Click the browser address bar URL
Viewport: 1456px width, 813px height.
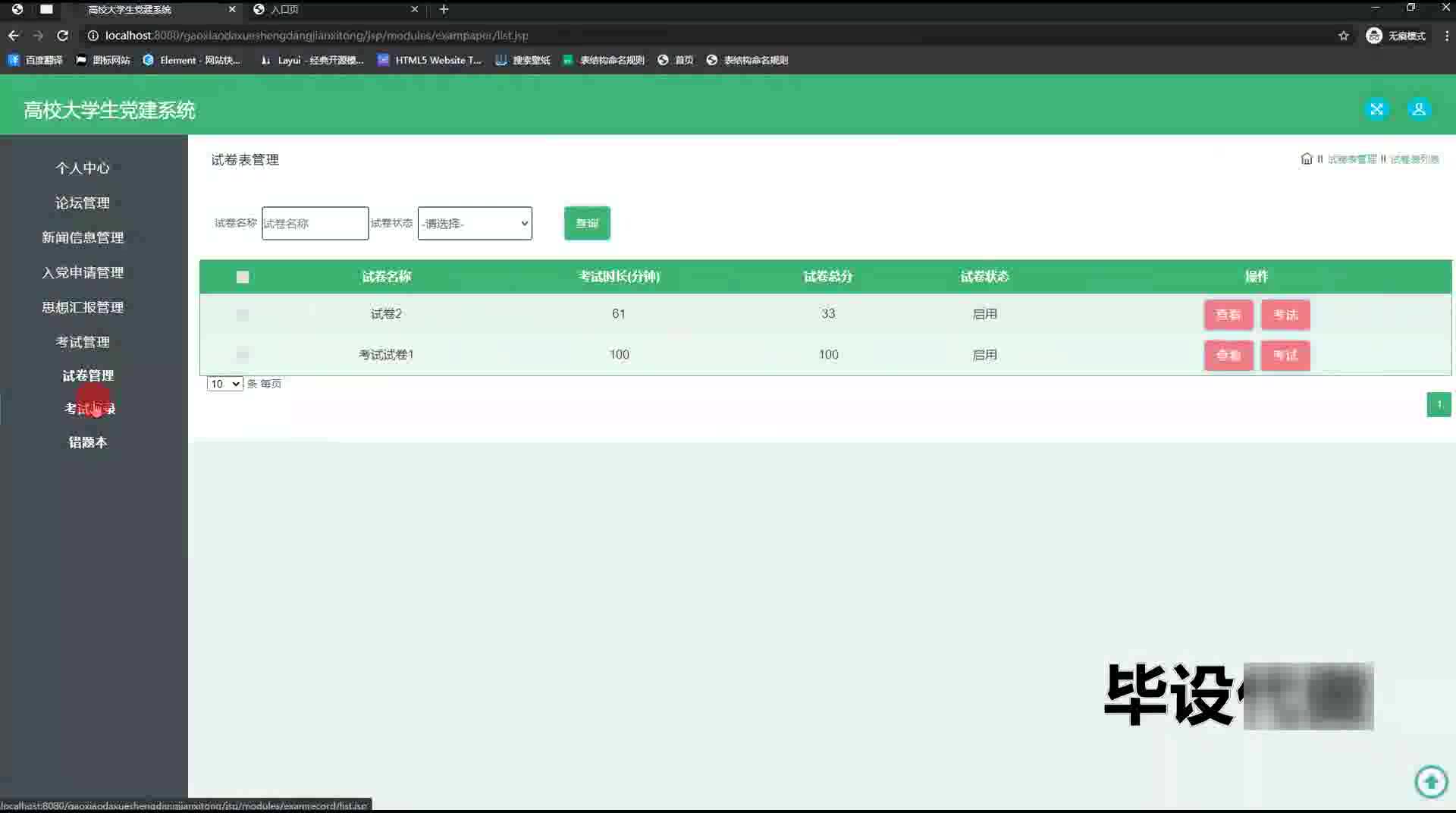coord(317,36)
